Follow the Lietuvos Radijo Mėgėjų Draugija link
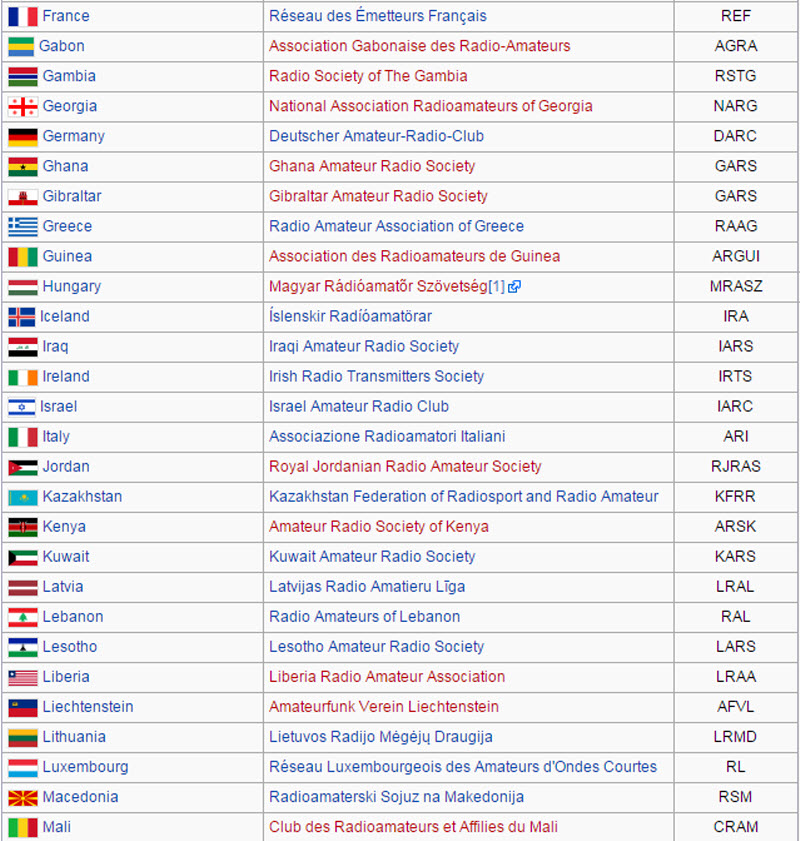800x841 pixels. click(x=381, y=737)
